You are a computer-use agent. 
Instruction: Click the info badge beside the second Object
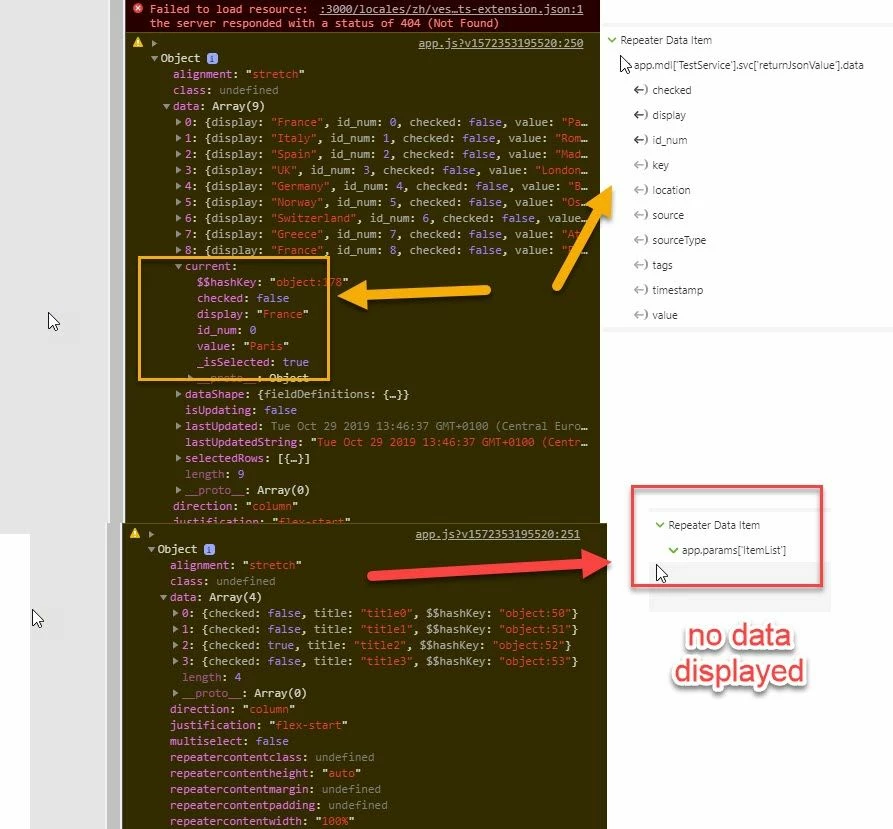[210, 549]
